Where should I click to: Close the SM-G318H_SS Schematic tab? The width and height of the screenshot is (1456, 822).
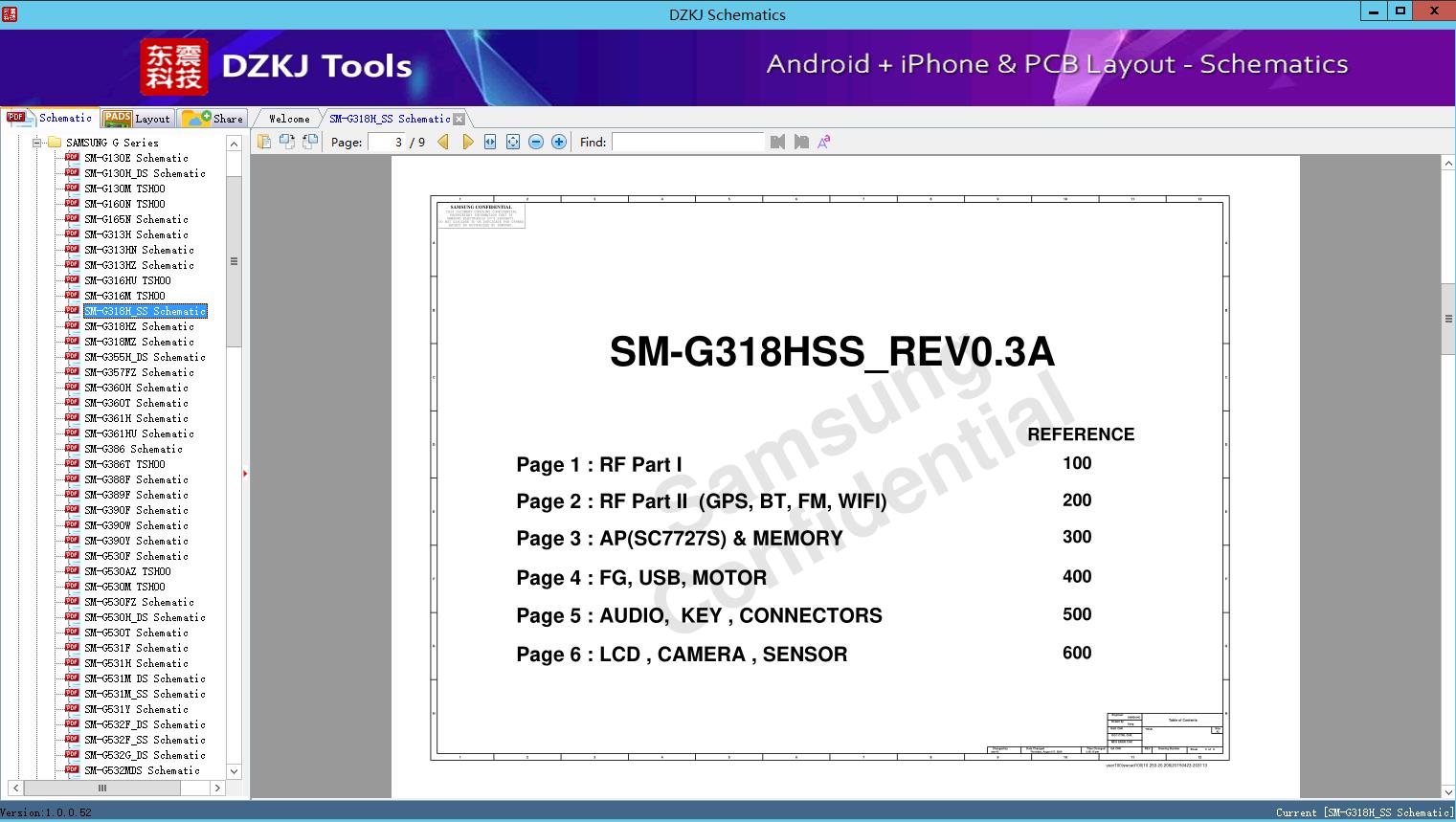tap(459, 119)
